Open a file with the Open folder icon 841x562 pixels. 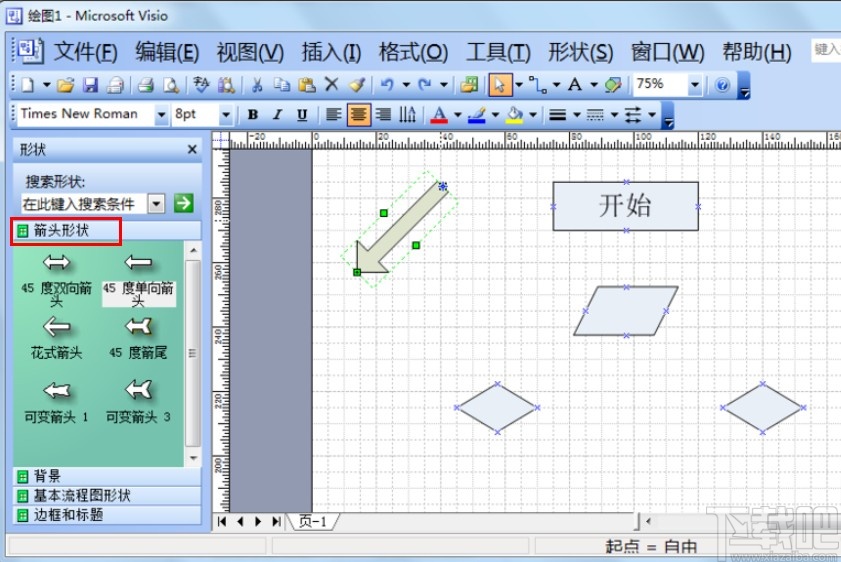[x=66, y=85]
